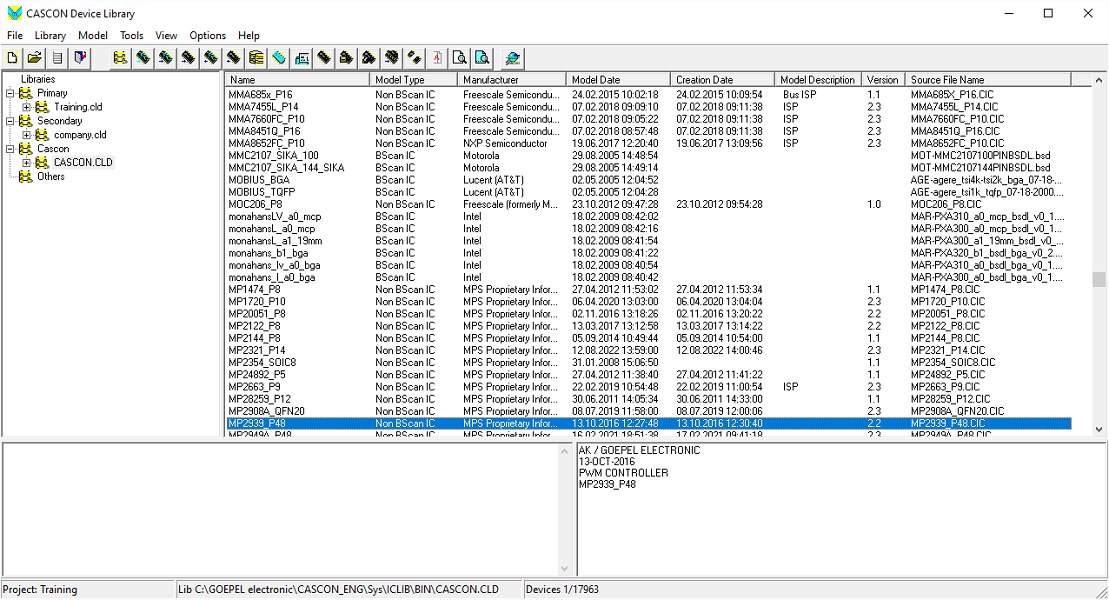Click the yellow stacked database toolbar icon
Viewport: 1109px width, 600px height.
pyautogui.click(x=256, y=58)
